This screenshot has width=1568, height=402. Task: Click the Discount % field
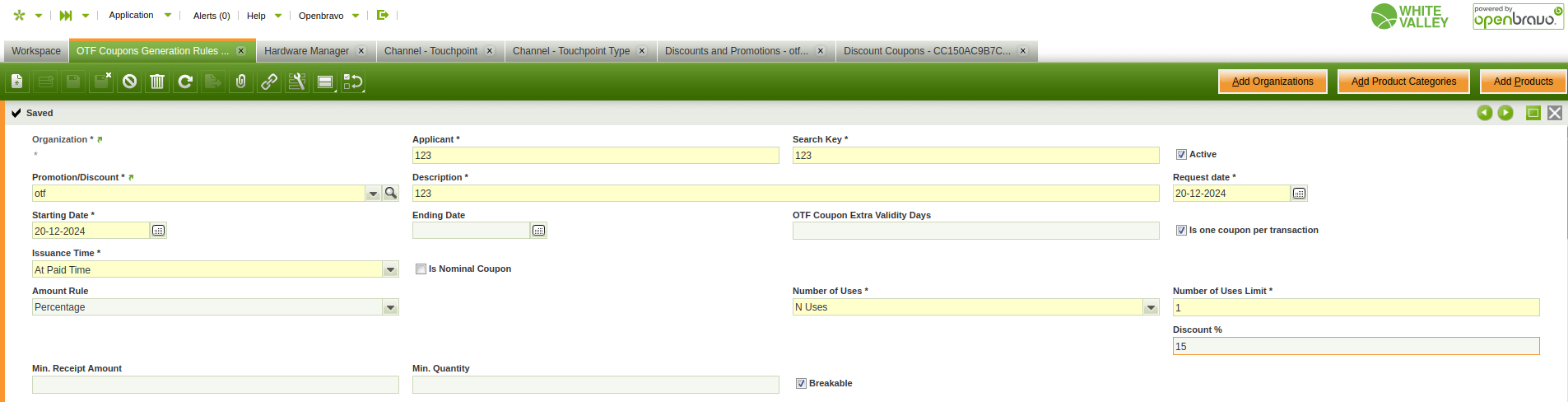click(1356, 346)
